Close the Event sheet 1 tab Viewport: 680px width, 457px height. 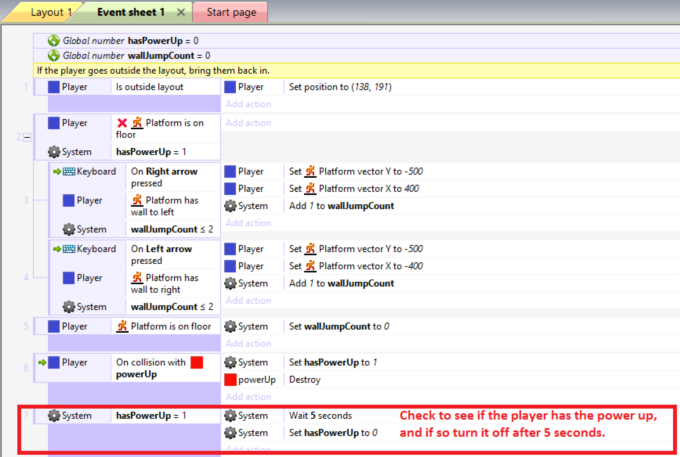point(180,12)
